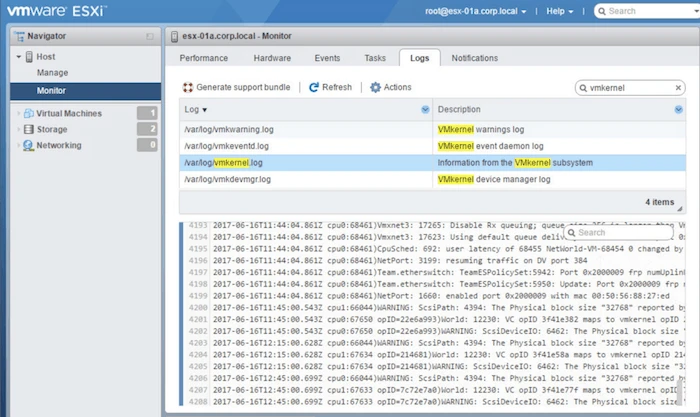Viewport: 700px width, 417px height.
Task: Expand the Virtual Machines tree node
Action: (18, 113)
